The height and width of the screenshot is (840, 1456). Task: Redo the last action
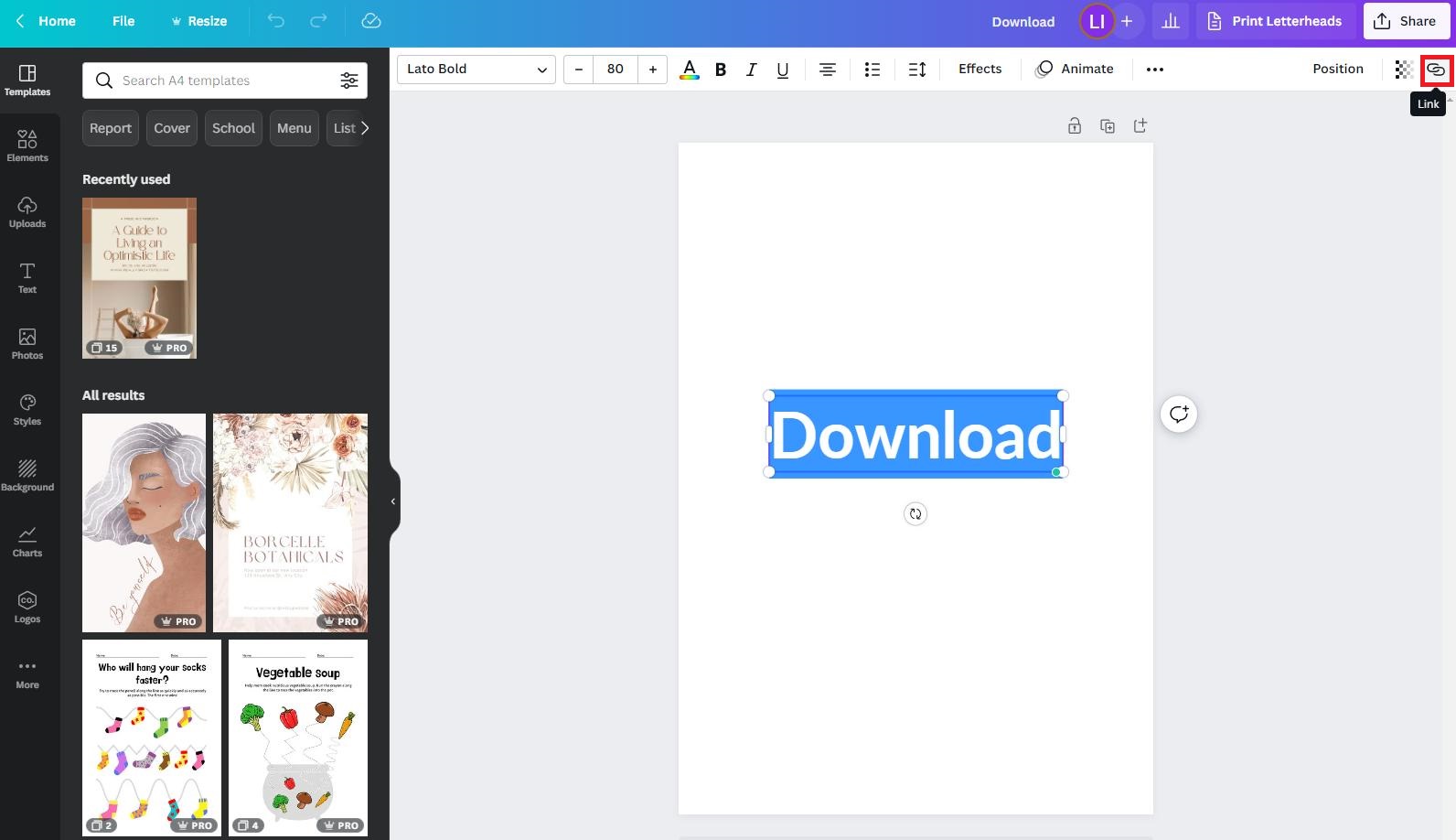click(318, 21)
